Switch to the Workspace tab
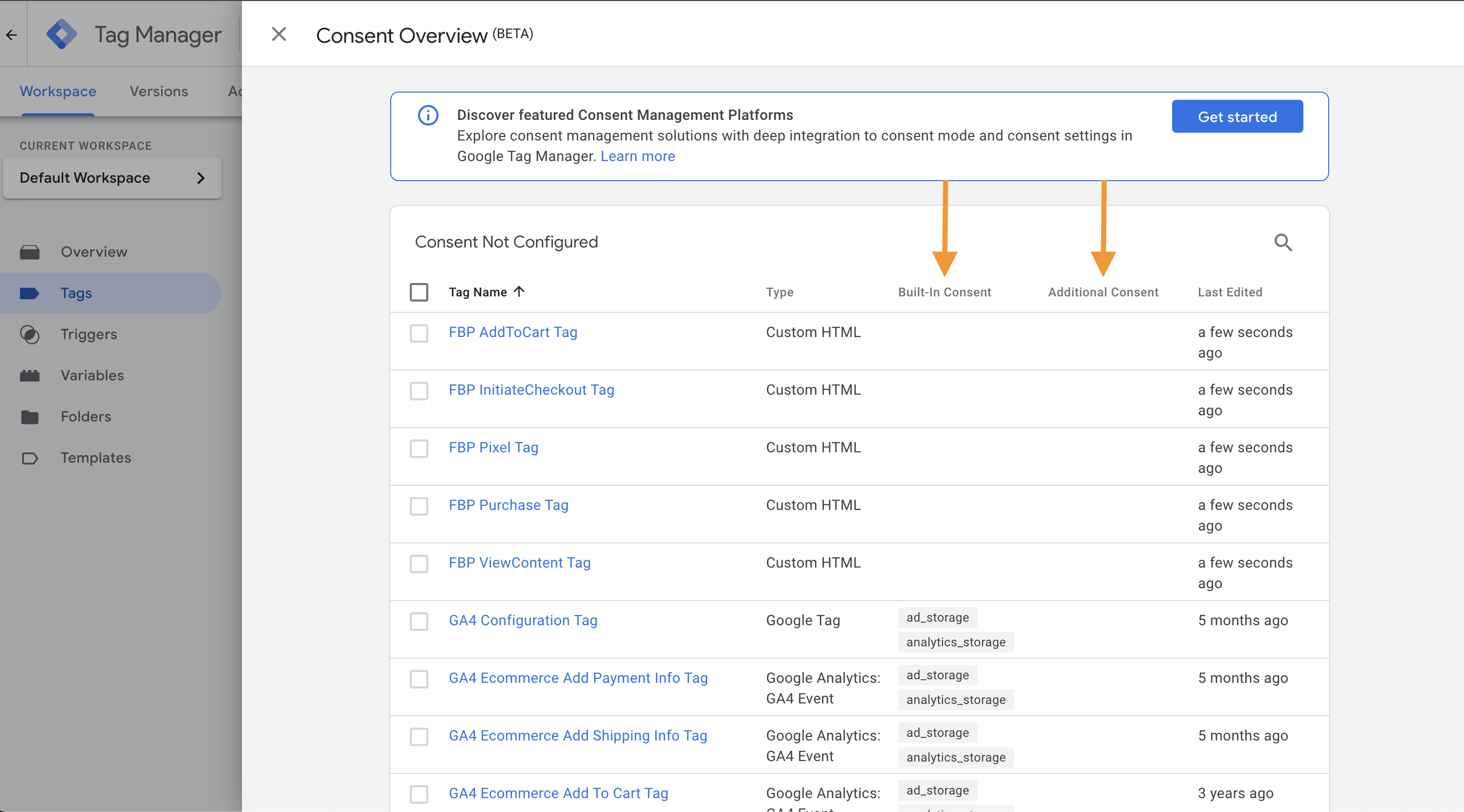 pos(58,92)
